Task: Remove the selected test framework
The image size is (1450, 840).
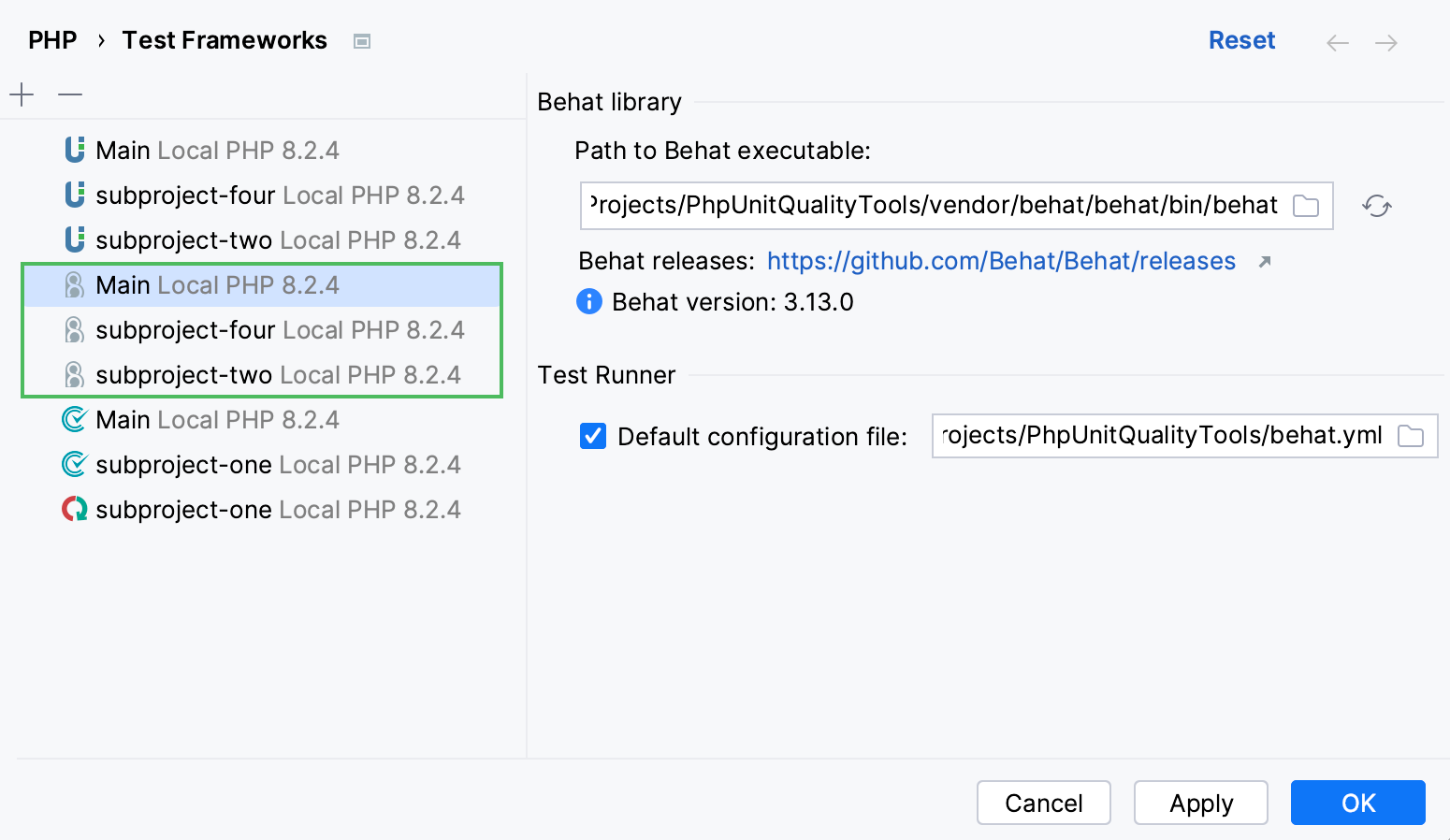Action: pos(69,94)
